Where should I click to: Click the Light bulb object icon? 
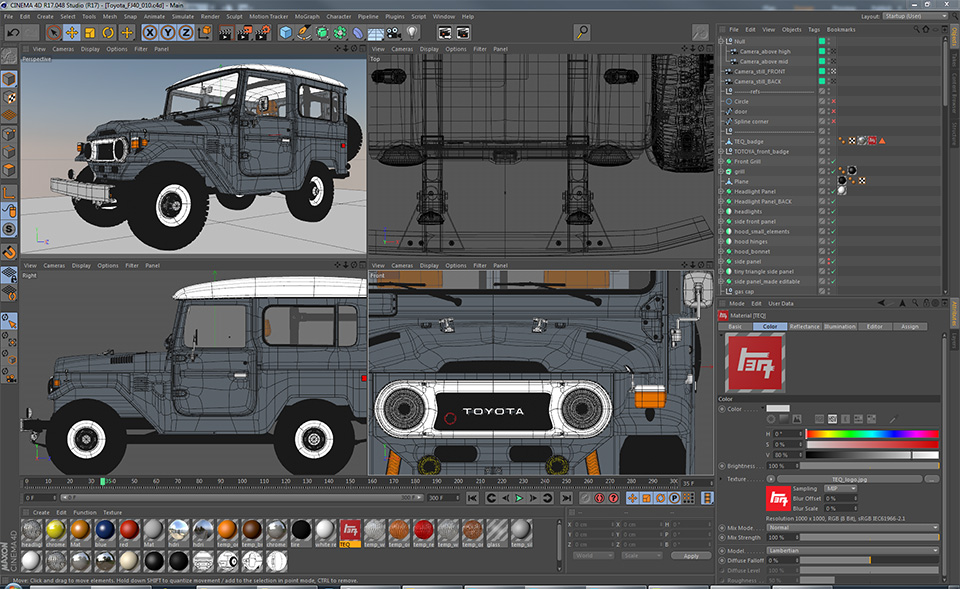pyautogui.click(x=411, y=33)
